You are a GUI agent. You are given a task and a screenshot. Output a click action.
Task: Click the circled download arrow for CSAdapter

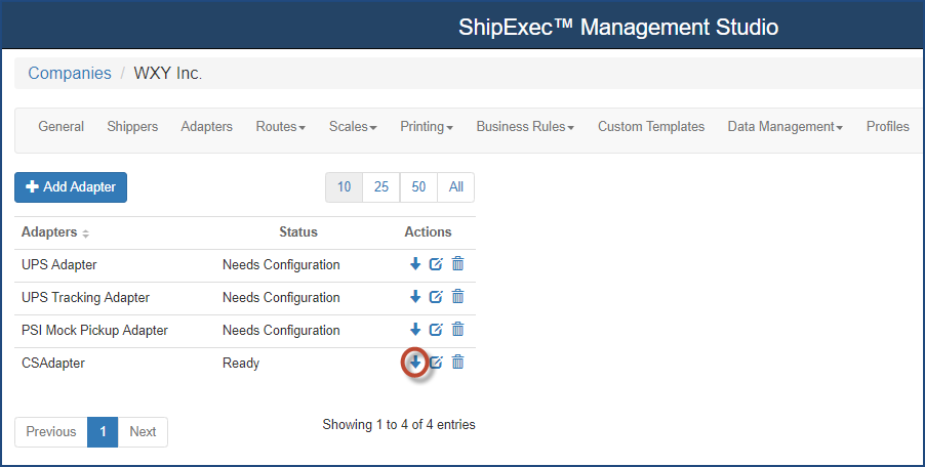416,362
